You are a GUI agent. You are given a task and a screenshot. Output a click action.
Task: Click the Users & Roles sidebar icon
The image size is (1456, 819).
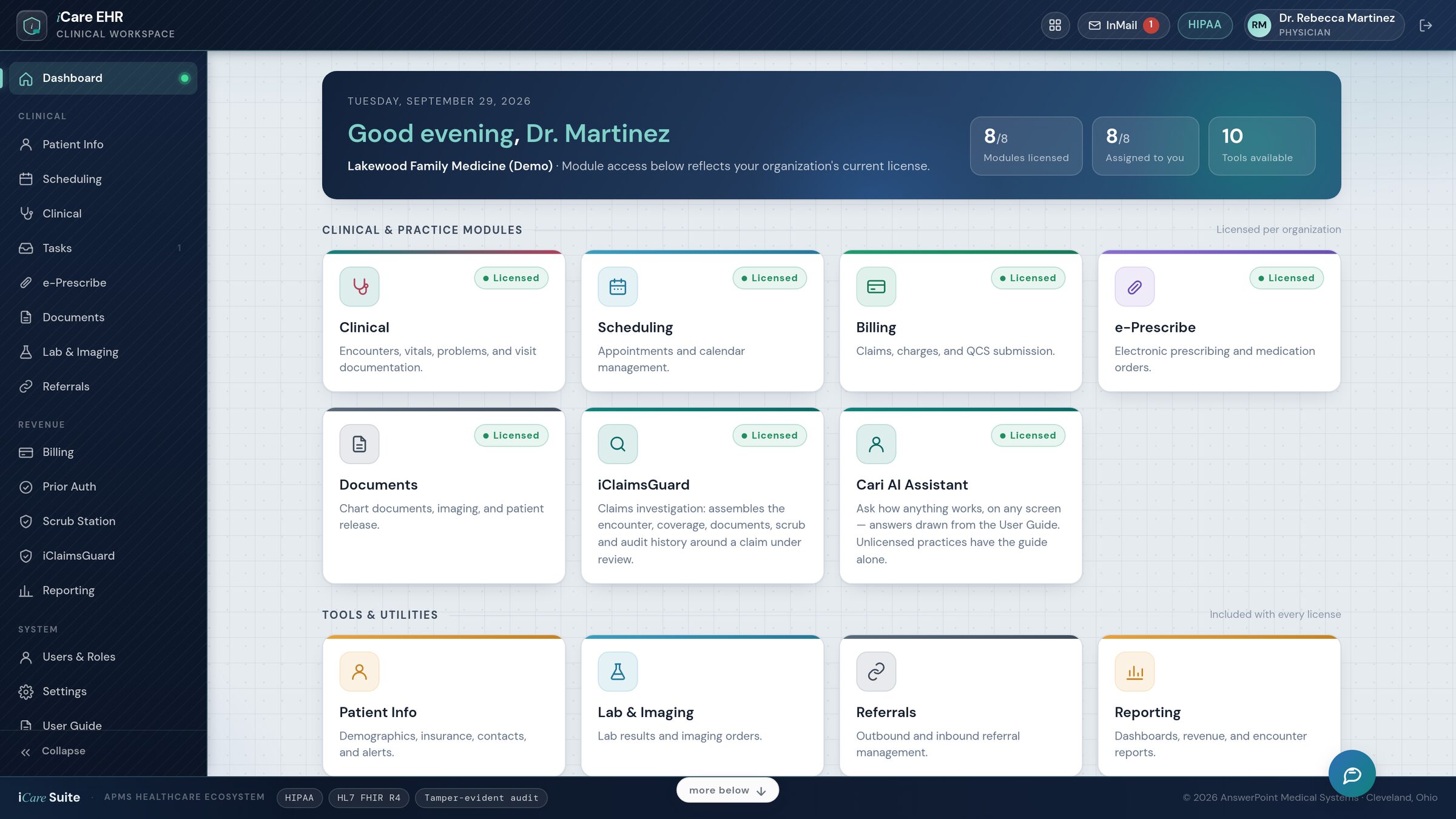click(25, 657)
